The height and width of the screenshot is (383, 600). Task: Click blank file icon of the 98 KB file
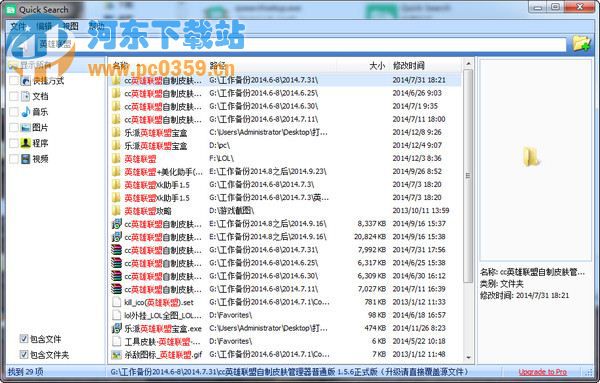point(116,315)
